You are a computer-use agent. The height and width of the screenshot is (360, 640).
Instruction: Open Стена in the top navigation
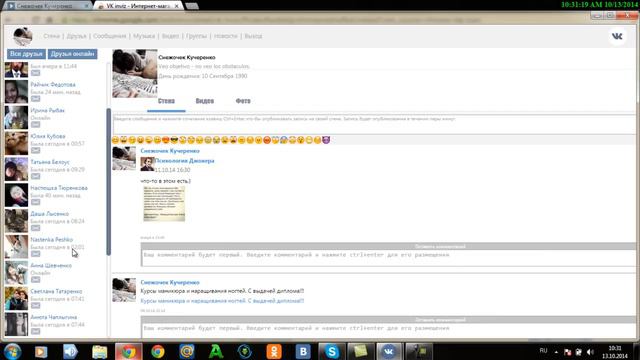(x=51, y=36)
